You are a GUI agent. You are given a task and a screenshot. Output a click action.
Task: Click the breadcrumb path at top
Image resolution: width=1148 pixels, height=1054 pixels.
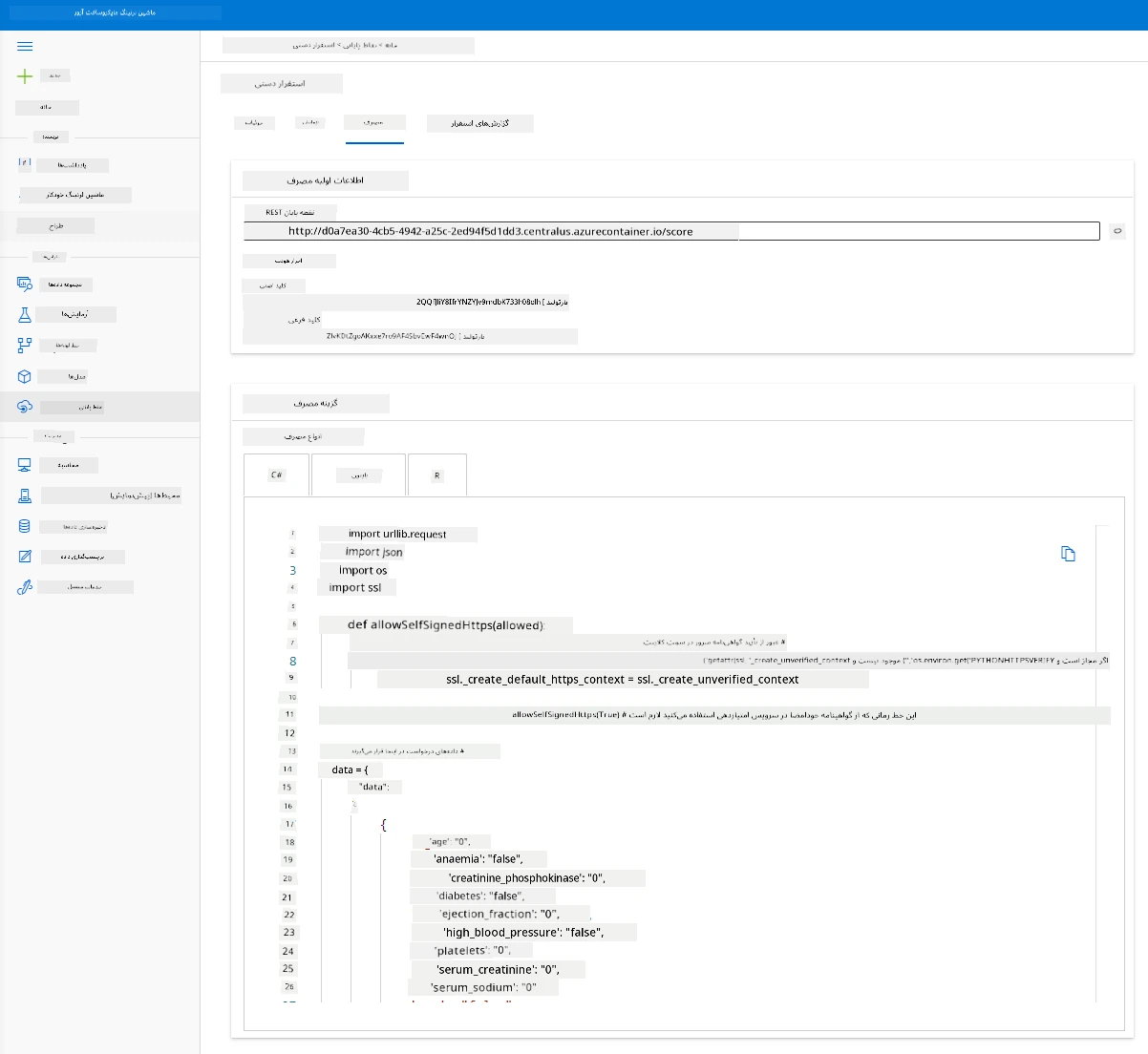click(x=348, y=45)
